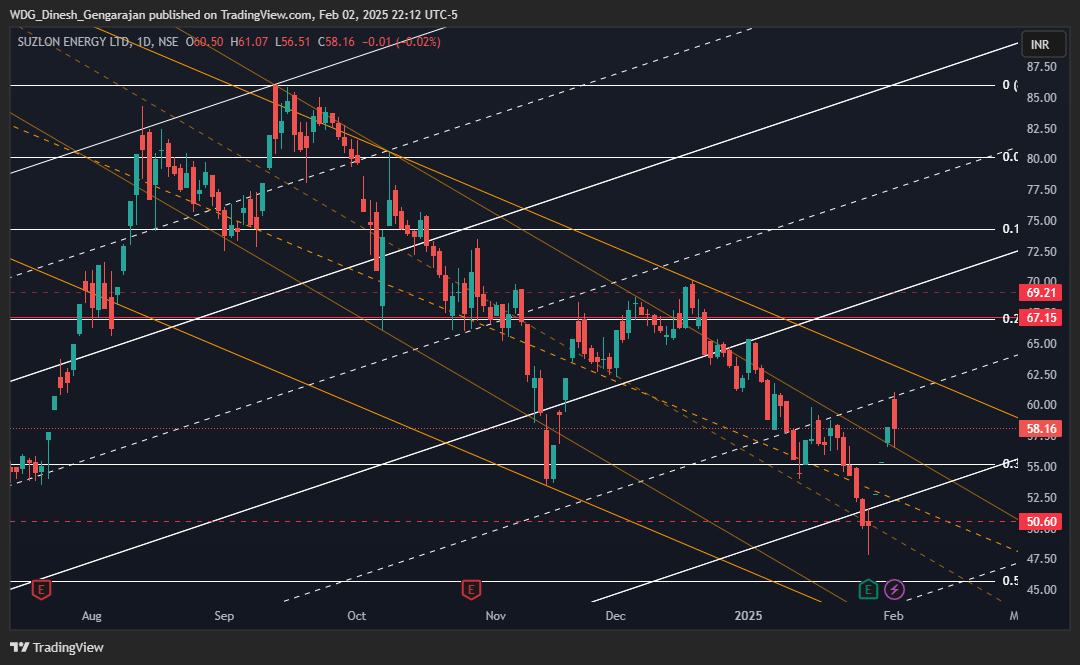Click the purple lightning event marker
1080x665 pixels.
pyautogui.click(x=894, y=590)
